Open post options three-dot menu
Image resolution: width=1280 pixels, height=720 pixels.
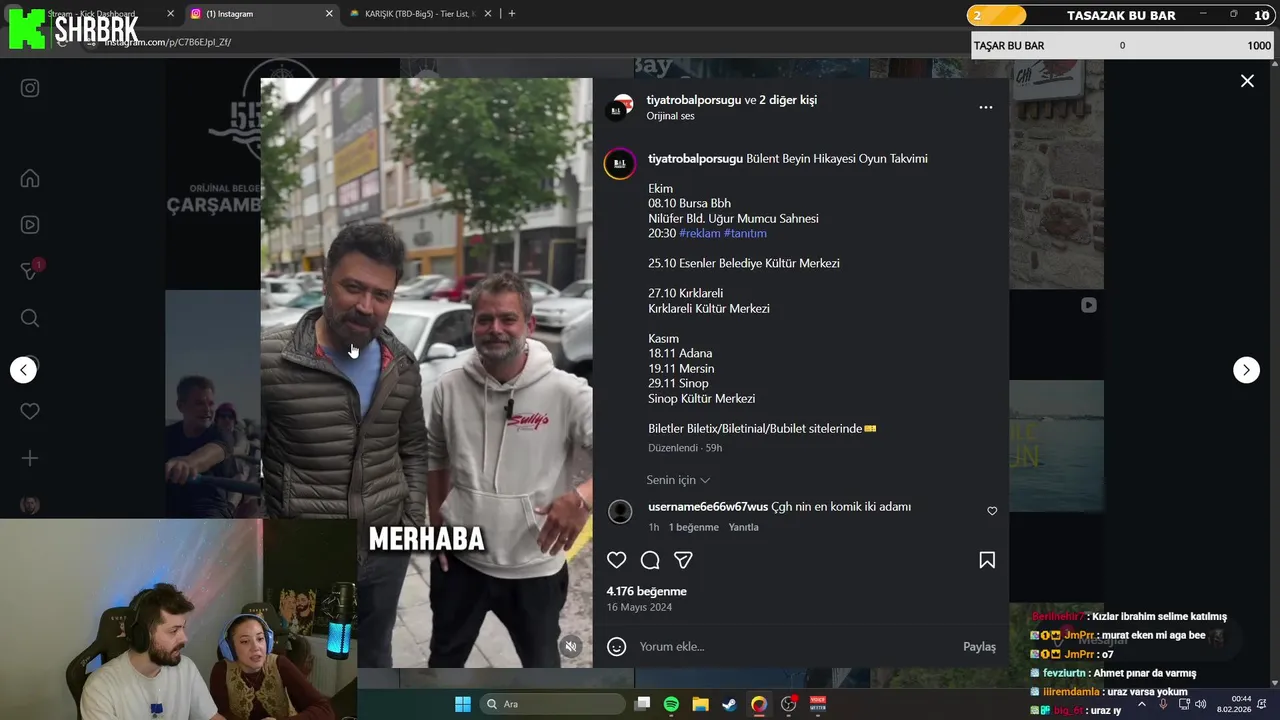click(x=986, y=107)
